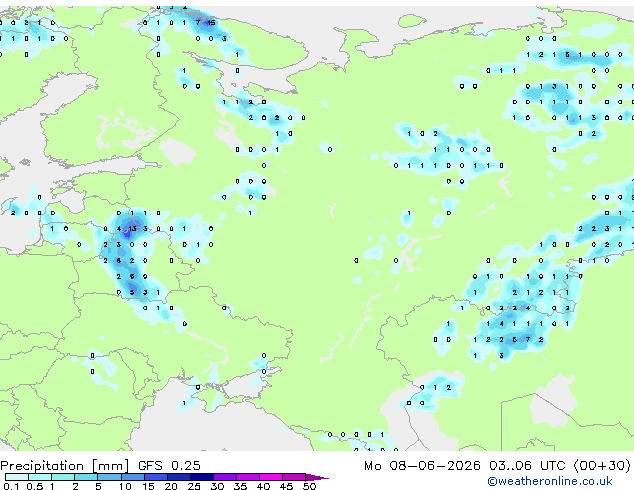This screenshot has height=490, width=634.
Task: Click the legend color box between 35 and 40
Action: [x=248, y=477]
